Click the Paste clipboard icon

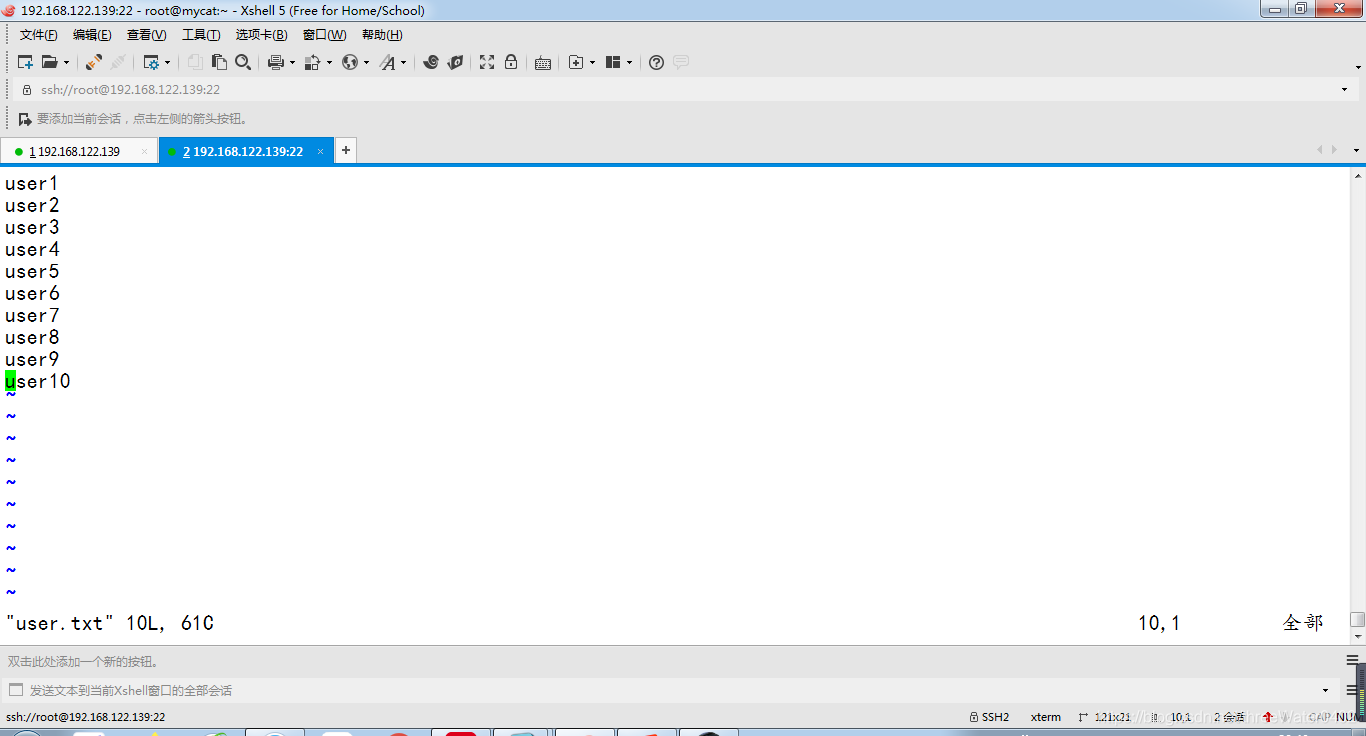pos(219,62)
